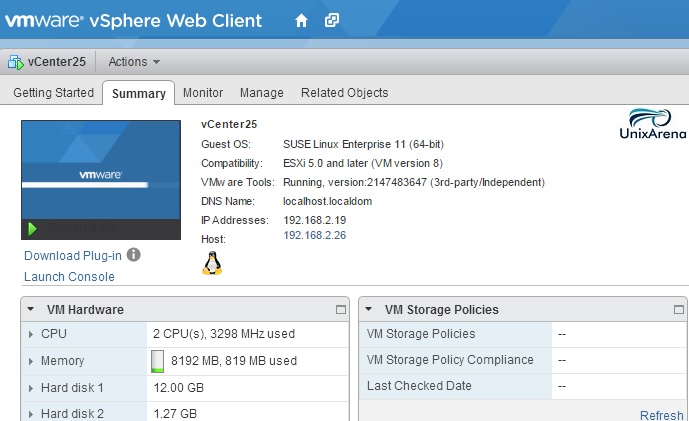This screenshot has height=421, width=689.
Task: Select the IP address 192.168.2.19 text
Action: 315,220
